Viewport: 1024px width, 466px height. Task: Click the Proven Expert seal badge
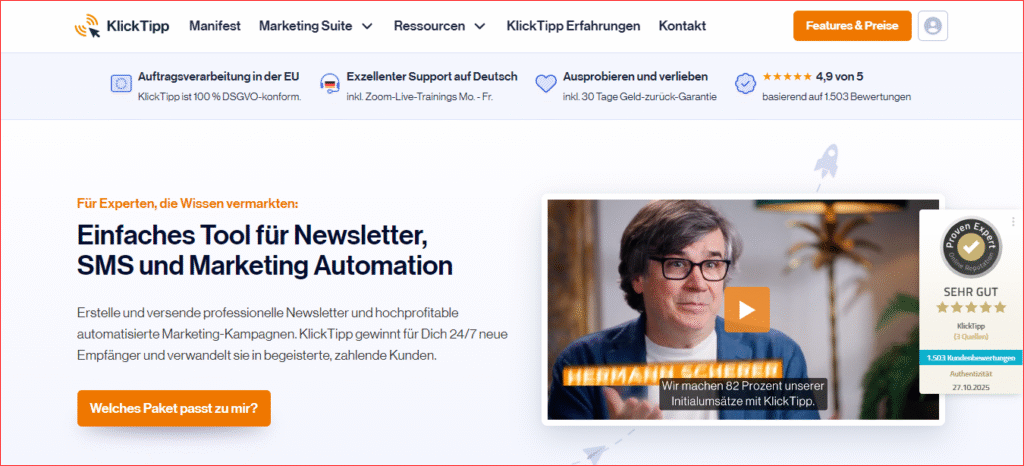click(x=972, y=247)
